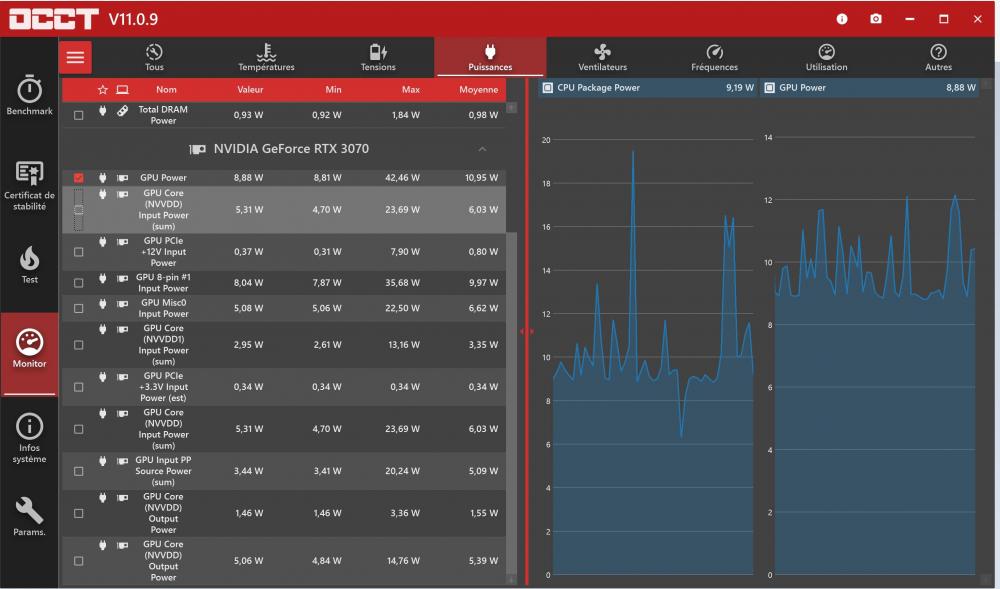
Task: Open the red hamburger menu
Action: (75, 57)
